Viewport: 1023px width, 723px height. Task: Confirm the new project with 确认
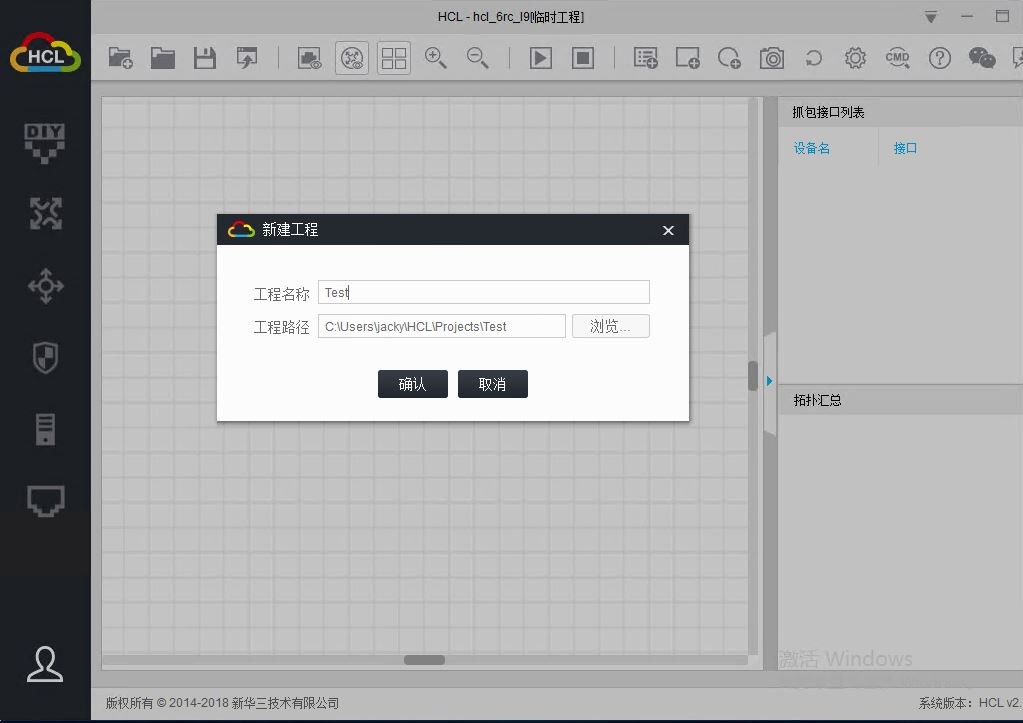[413, 384]
